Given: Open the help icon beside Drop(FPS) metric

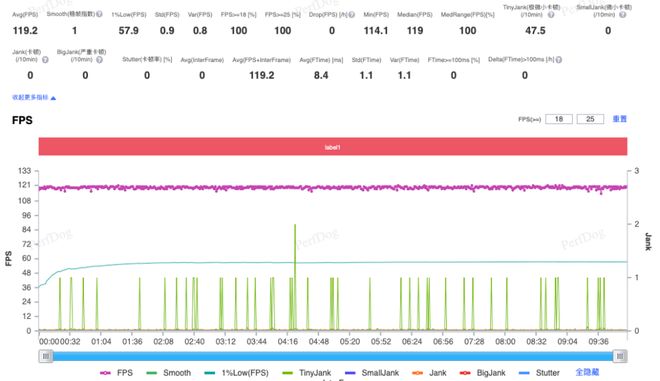Looking at the screenshot, I should point(352,14).
